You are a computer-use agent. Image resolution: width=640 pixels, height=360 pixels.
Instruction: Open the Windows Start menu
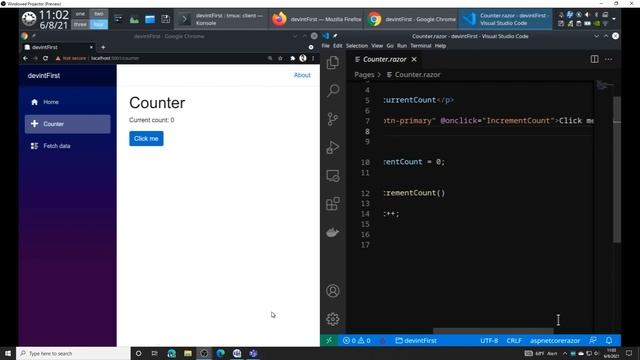click(x=8, y=353)
